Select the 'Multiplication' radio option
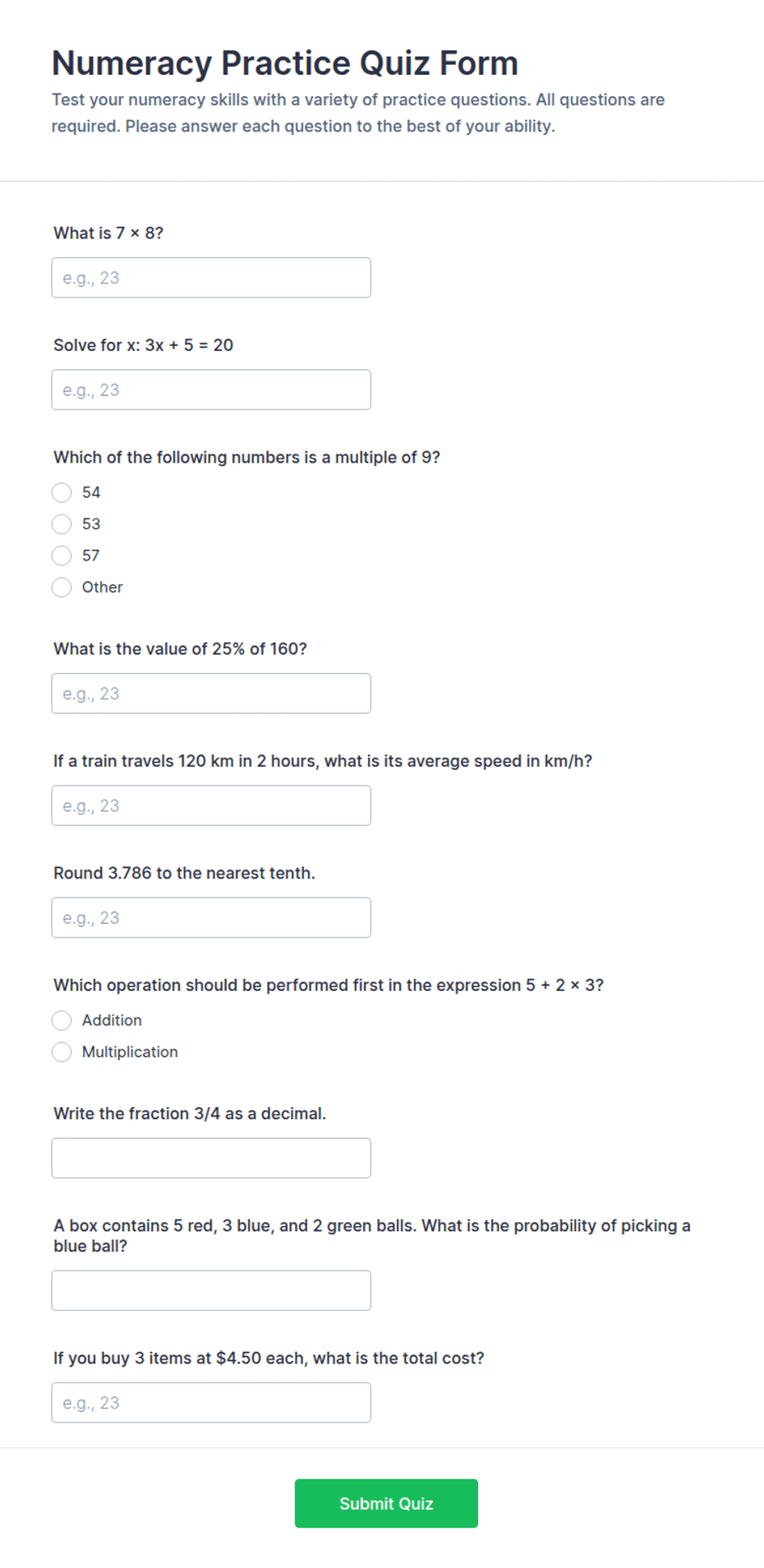 point(62,1052)
